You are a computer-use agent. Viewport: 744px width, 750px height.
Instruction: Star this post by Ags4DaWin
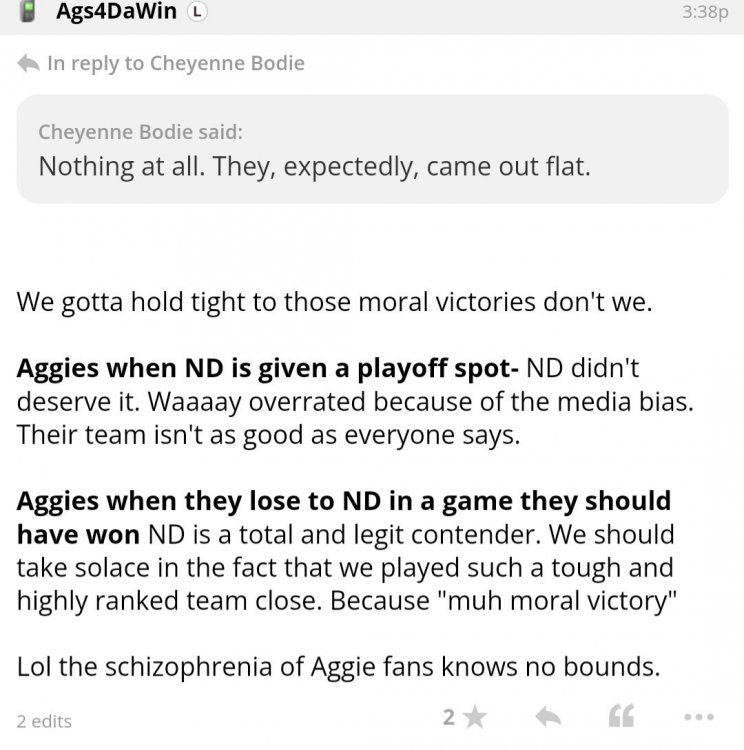point(476,716)
